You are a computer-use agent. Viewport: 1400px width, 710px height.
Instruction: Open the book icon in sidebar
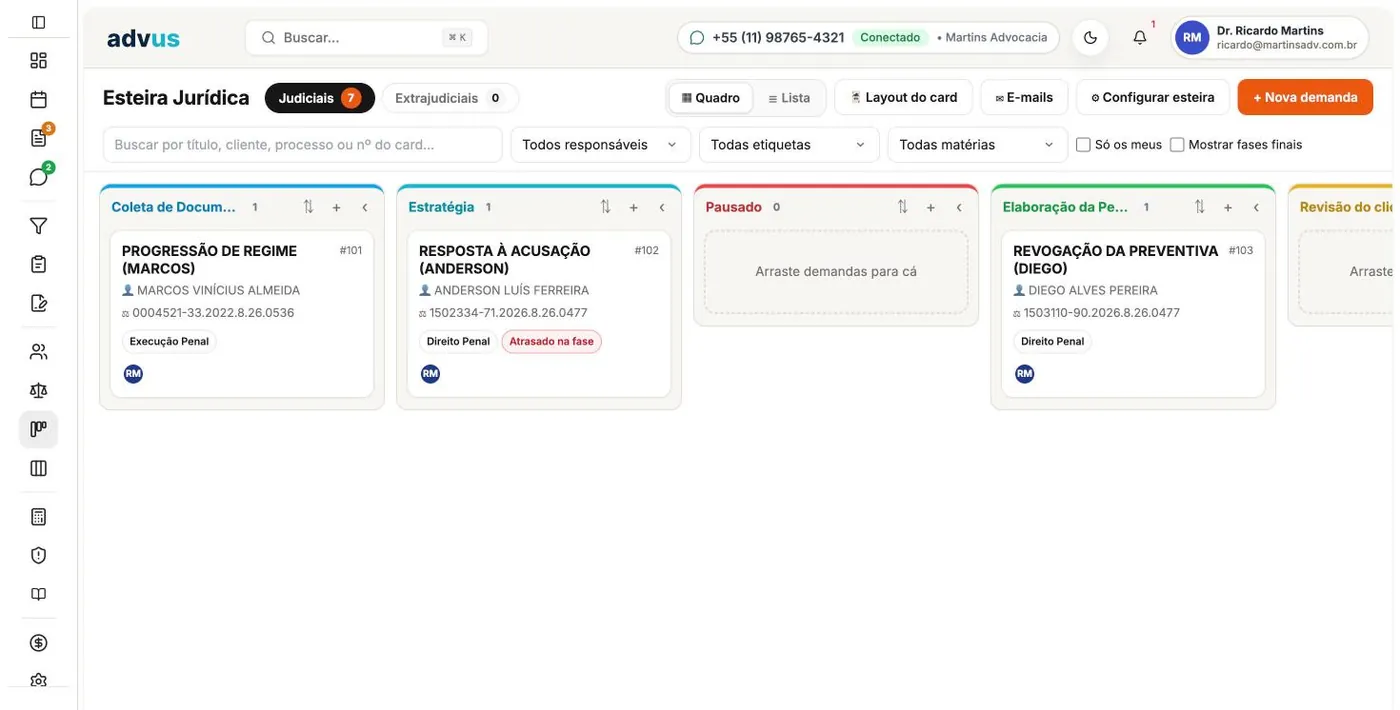(x=38, y=594)
